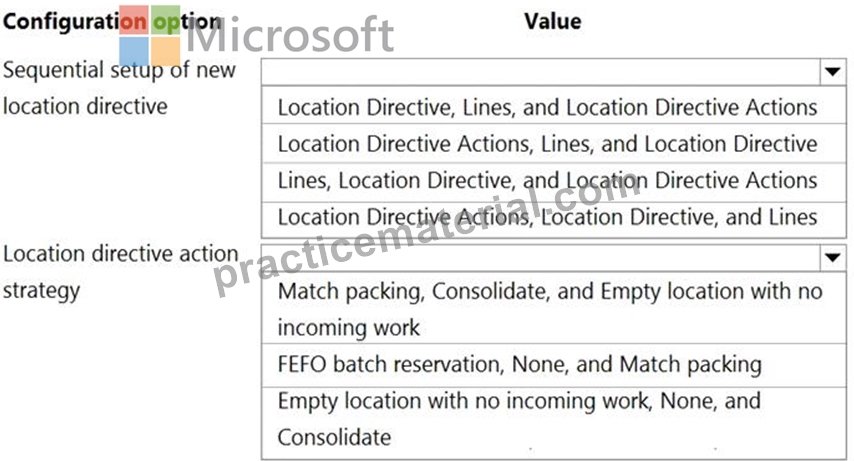Select 'FEFO batch reservation, None, and Match packing'
The image size is (854, 461).
pos(553,365)
